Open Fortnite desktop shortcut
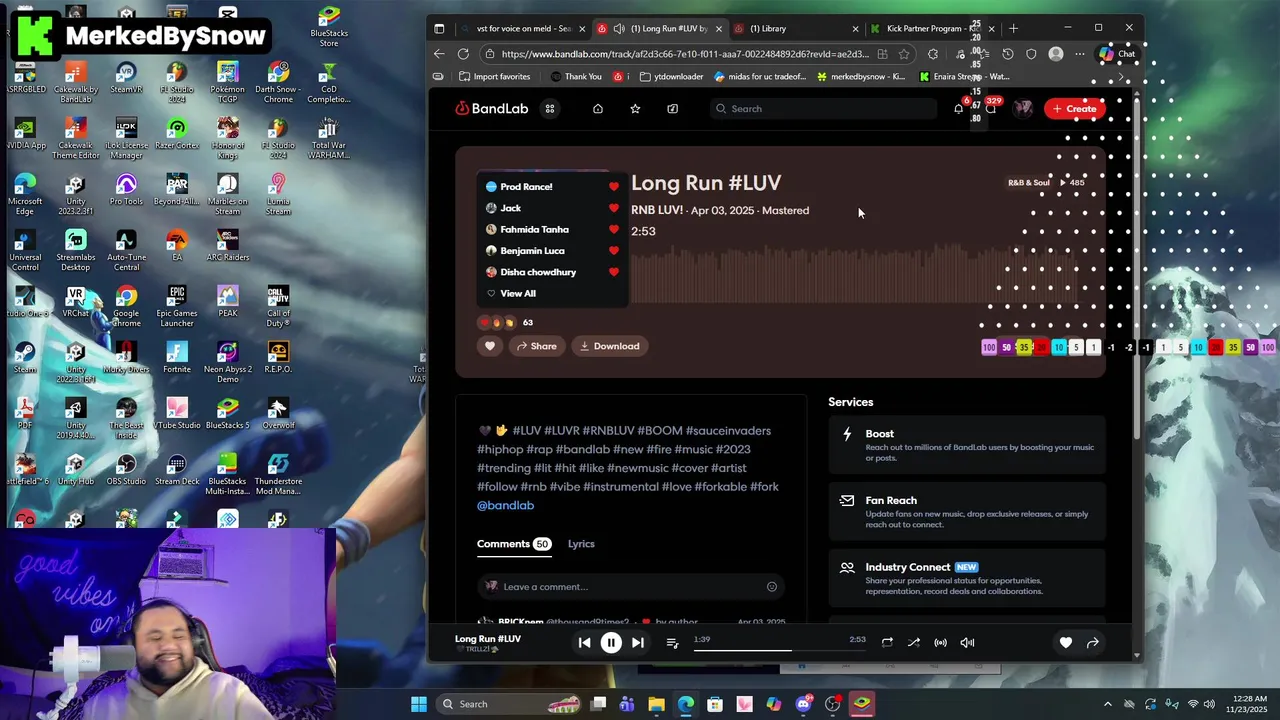 177,357
